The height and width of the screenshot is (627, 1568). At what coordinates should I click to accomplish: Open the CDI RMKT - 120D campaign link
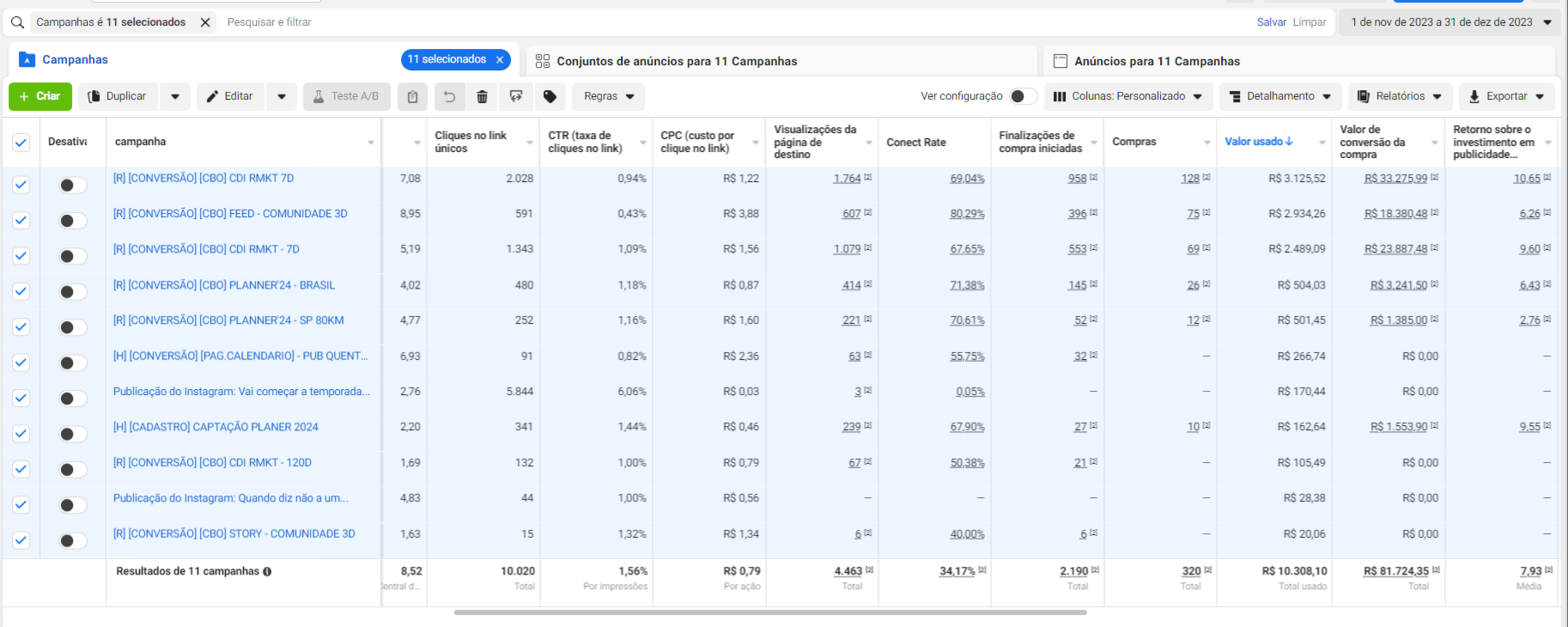(212, 462)
